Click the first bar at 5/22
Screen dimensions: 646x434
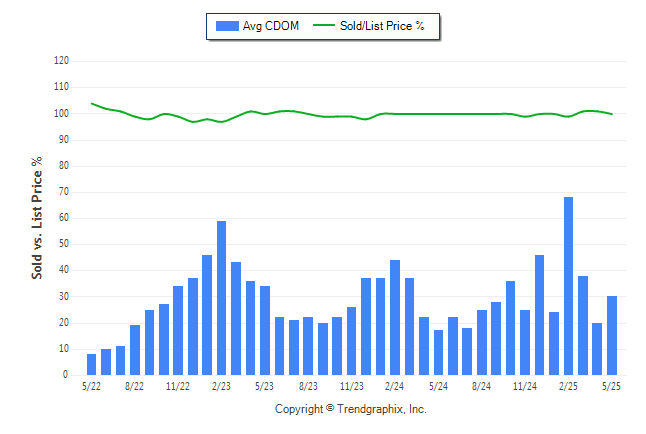point(91,364)
